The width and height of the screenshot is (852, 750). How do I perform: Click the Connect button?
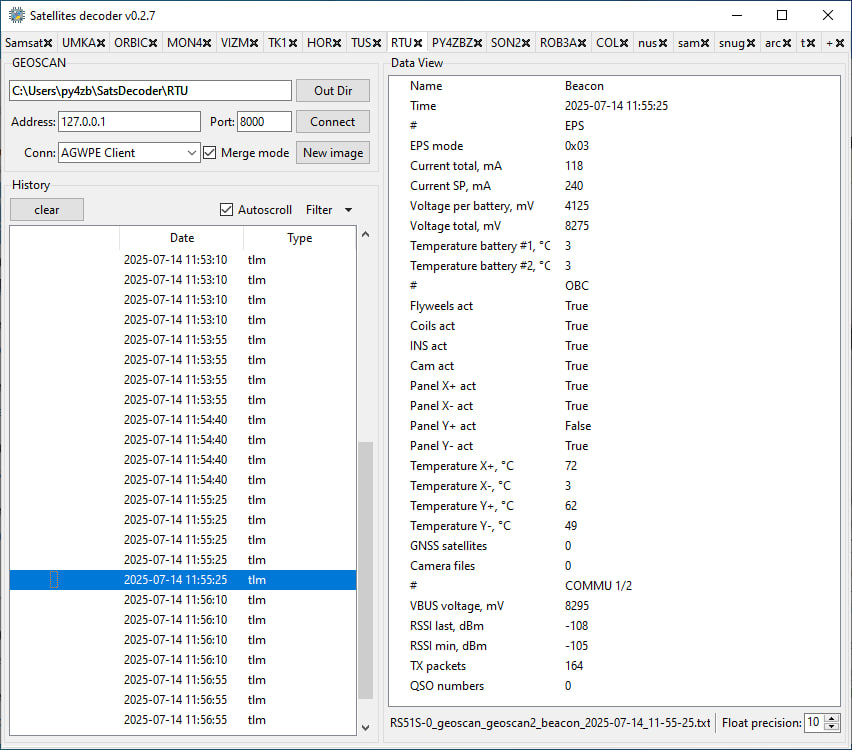pos(333,122)
